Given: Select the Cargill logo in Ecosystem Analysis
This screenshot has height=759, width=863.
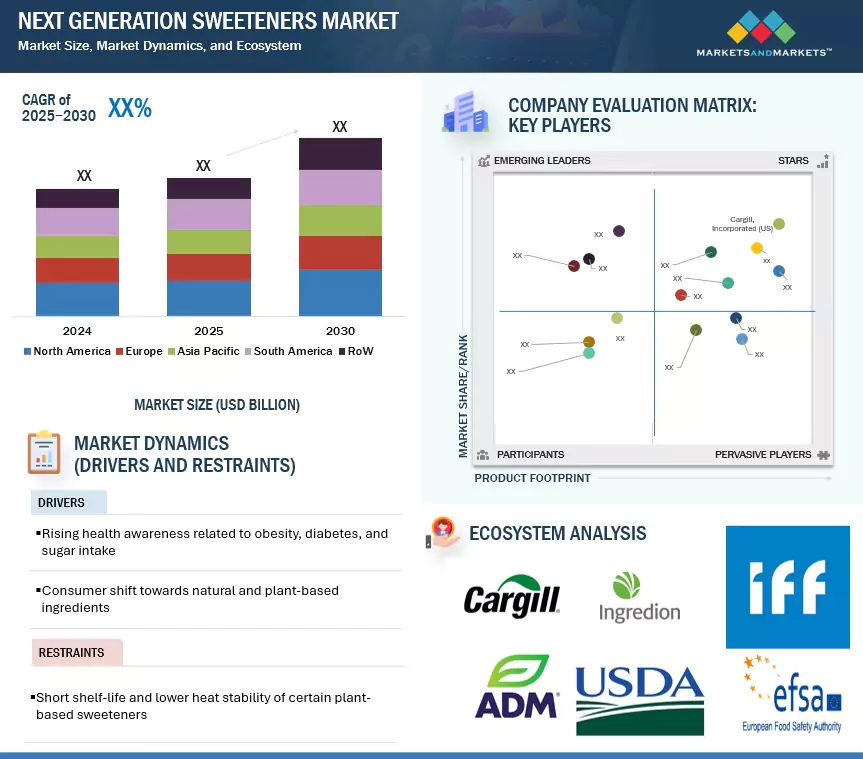Looking at the screenshot, I should (x=511, y=597).
